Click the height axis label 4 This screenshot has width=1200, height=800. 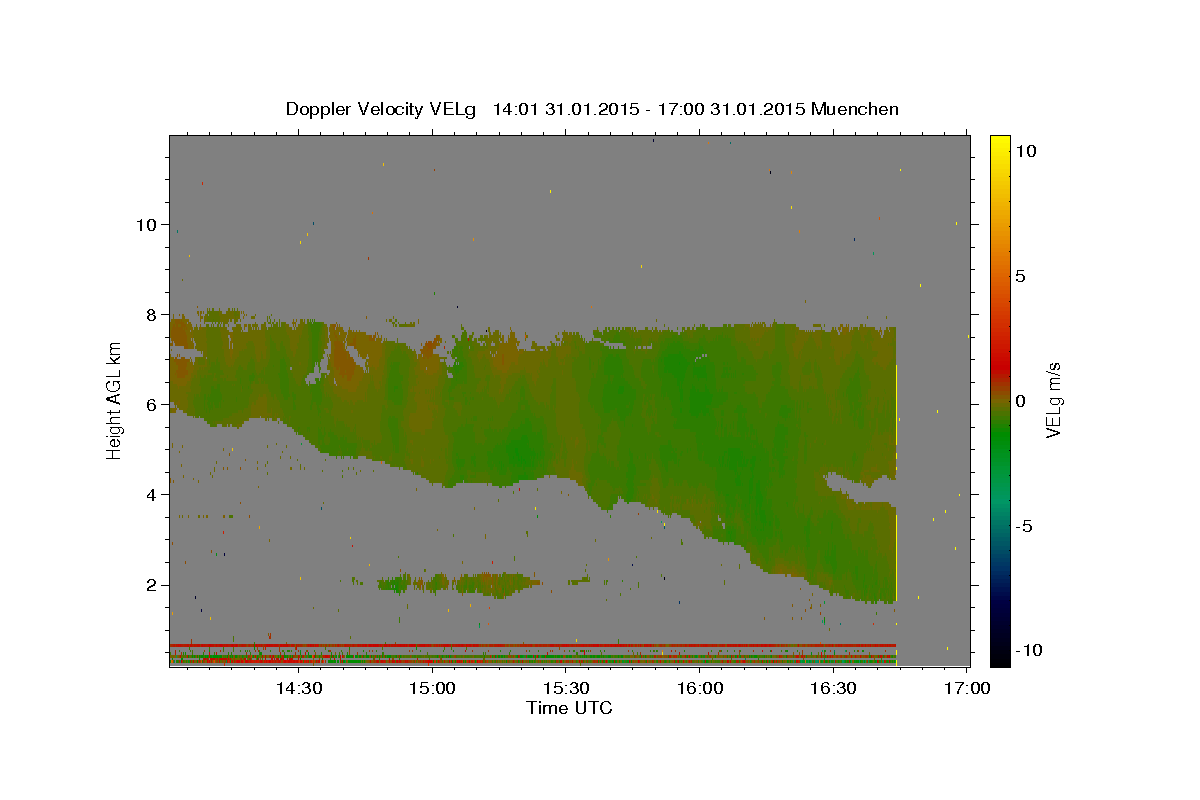coord(151,494)
